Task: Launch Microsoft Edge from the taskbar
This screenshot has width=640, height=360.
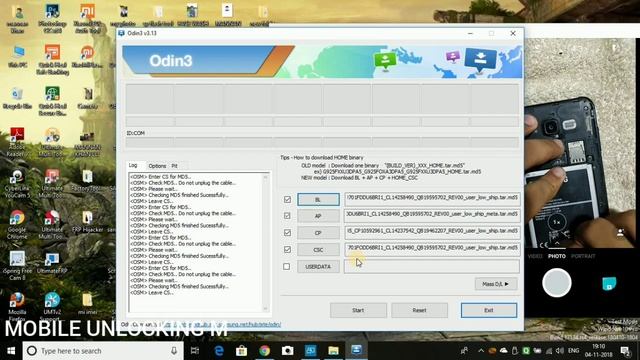Action: [x=219, y=351]
